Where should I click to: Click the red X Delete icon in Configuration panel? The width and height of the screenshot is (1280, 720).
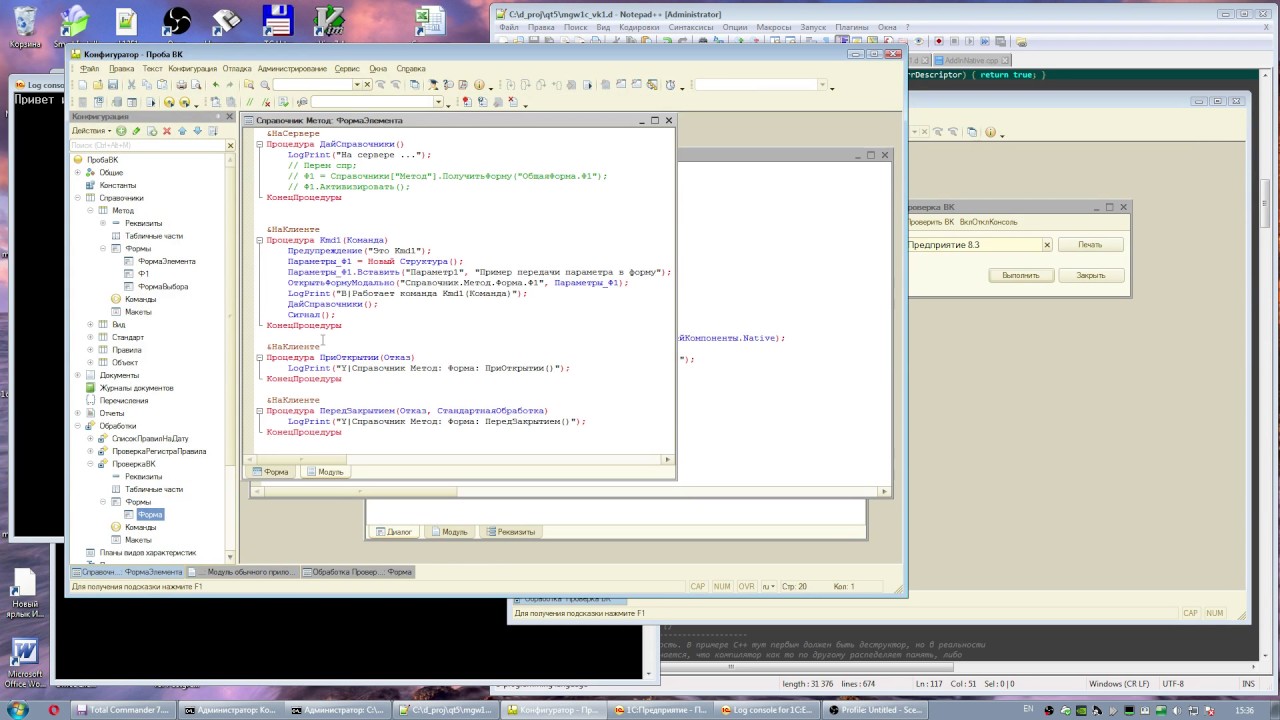coord(167,131)
